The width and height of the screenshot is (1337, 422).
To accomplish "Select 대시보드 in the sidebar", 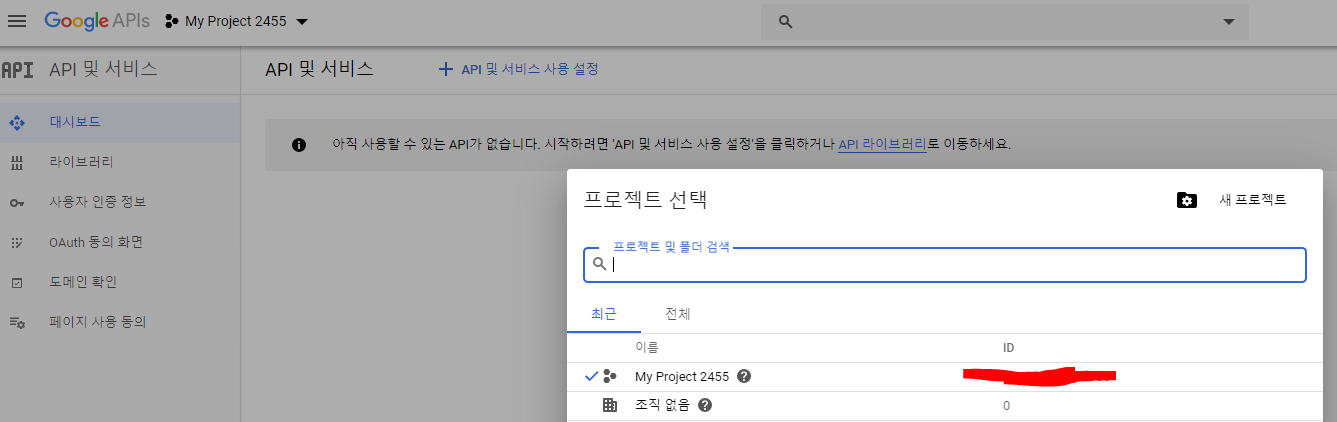I will (x=120, y=122).
